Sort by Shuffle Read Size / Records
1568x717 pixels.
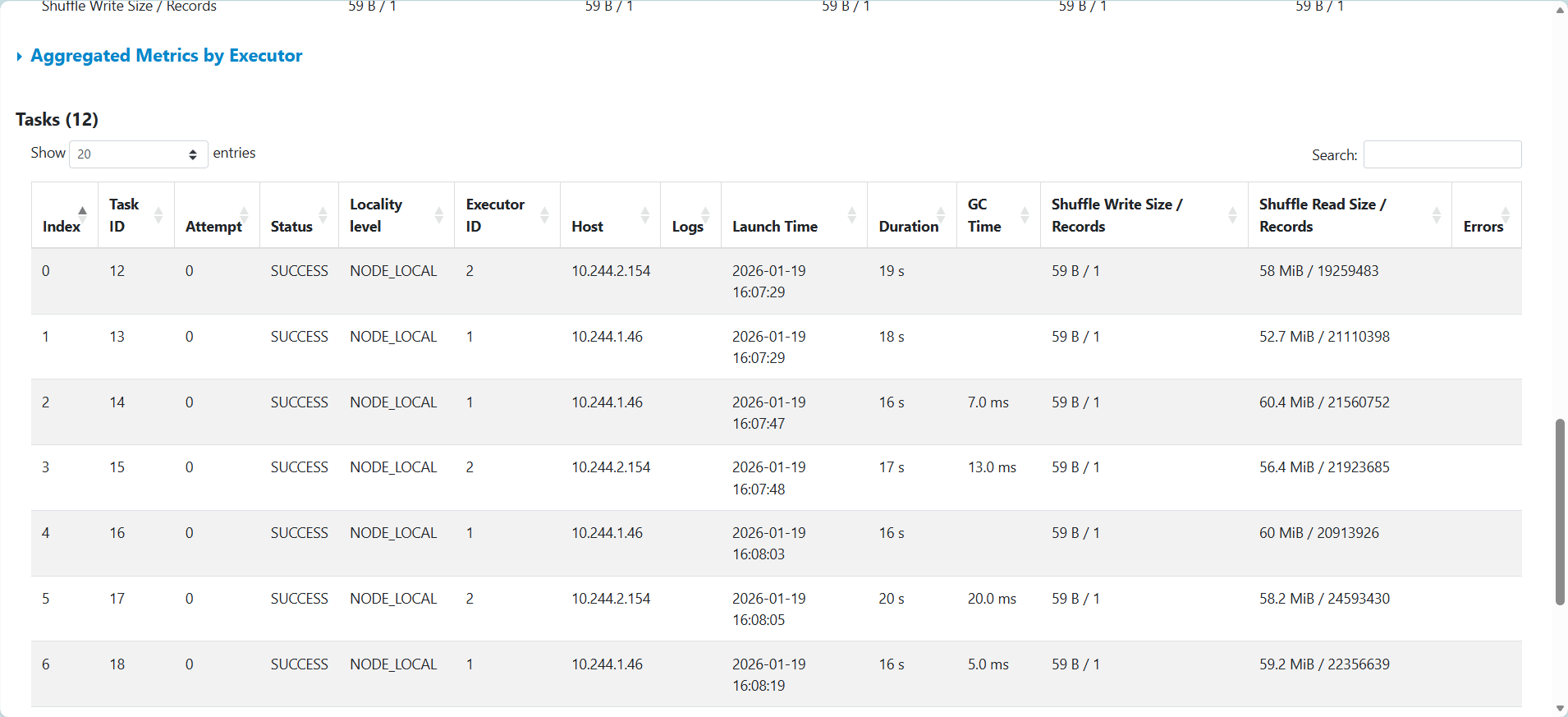[1436, 215]
